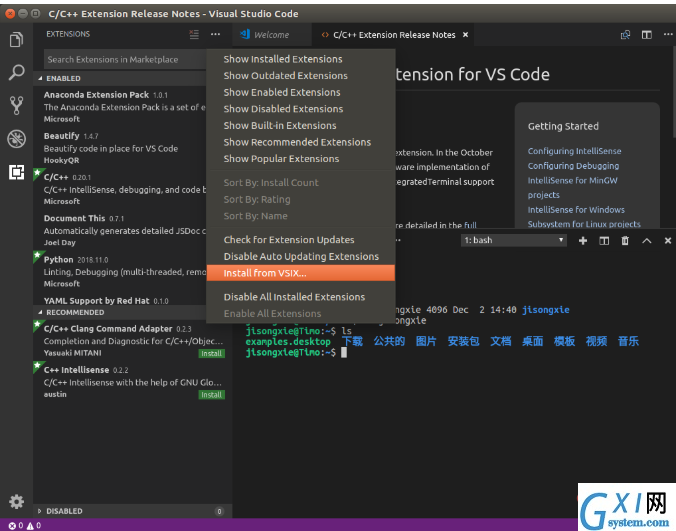The width and height of the screenshot is (676, 531).
Task: Close the C/C++ Extension Release Notes tab
Action: coord(466,34)
